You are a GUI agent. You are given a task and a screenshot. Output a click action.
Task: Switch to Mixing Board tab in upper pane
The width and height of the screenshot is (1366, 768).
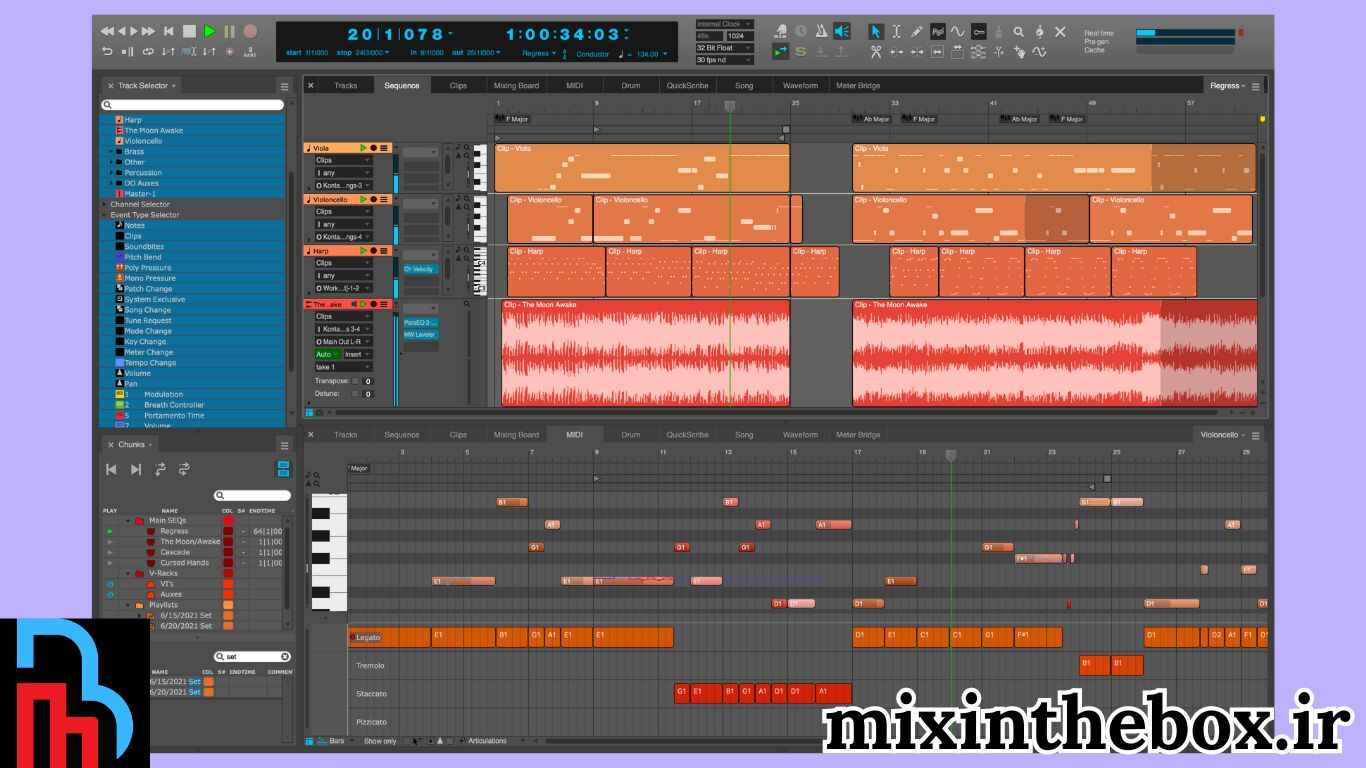(x=516, y=86)
